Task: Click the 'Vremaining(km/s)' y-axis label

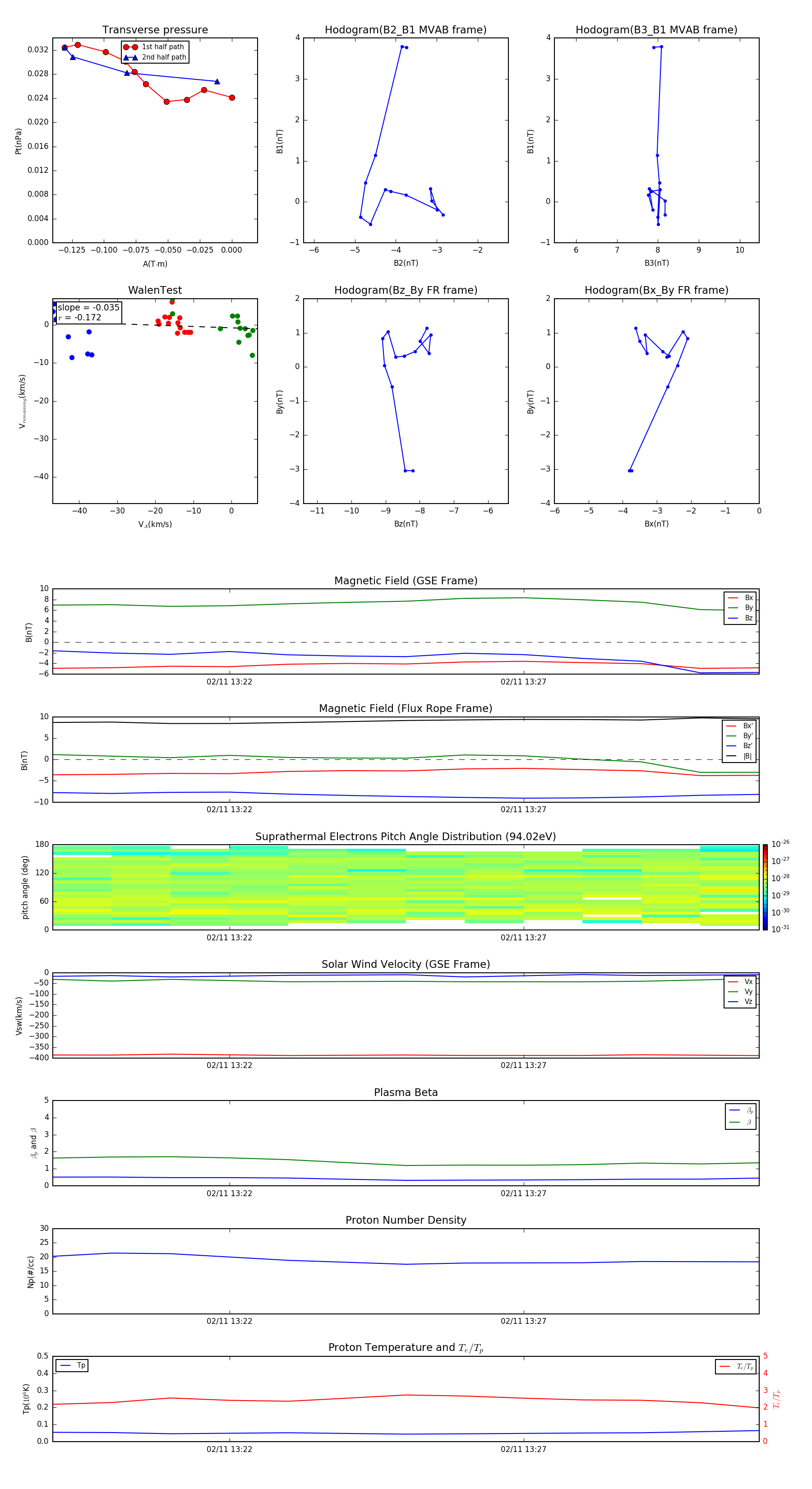Action: pyautogui.click(x=22, y=401)
